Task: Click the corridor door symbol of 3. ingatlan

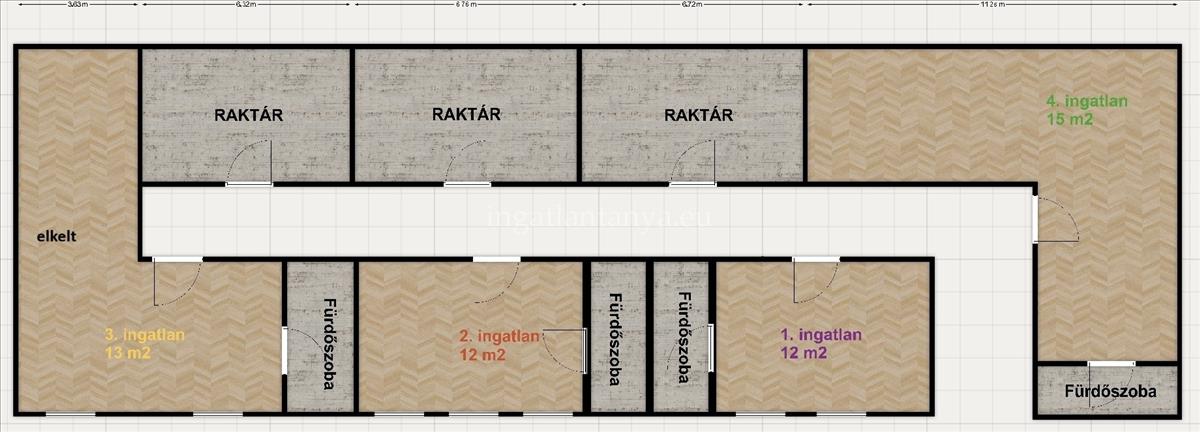Action: [177, 281]
